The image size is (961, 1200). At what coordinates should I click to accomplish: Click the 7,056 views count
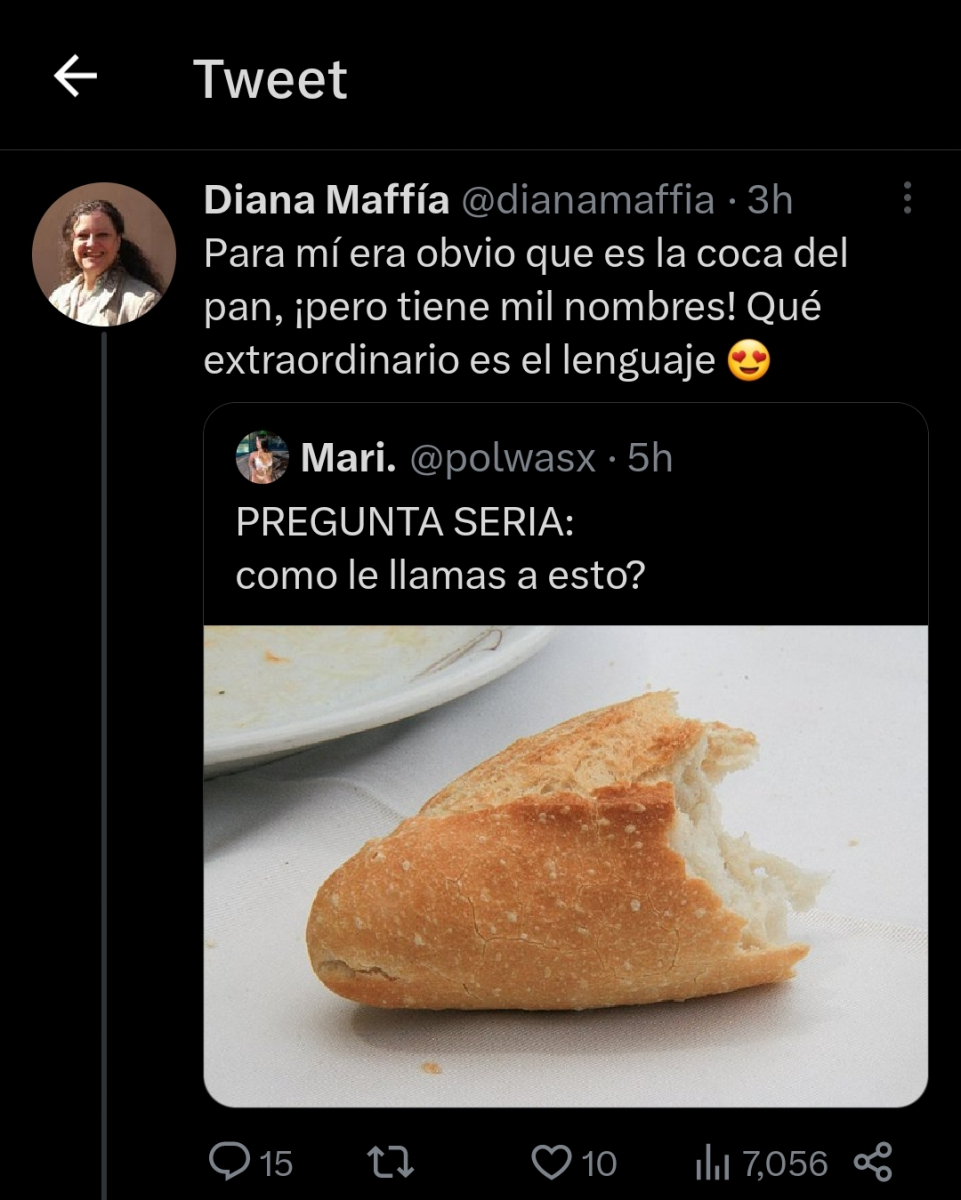785,1163
